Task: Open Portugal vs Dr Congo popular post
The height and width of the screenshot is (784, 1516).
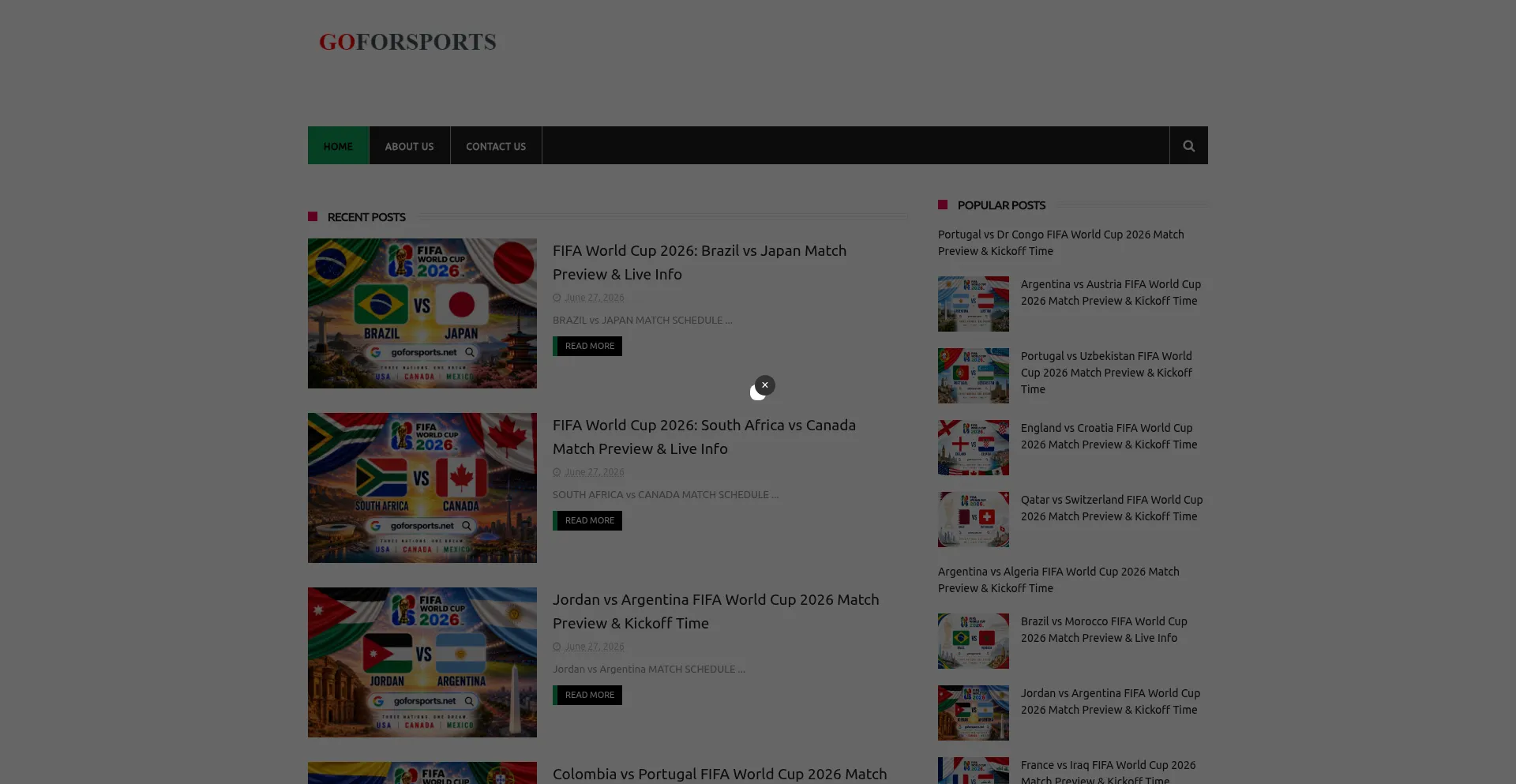Action: coord(1061,242)
